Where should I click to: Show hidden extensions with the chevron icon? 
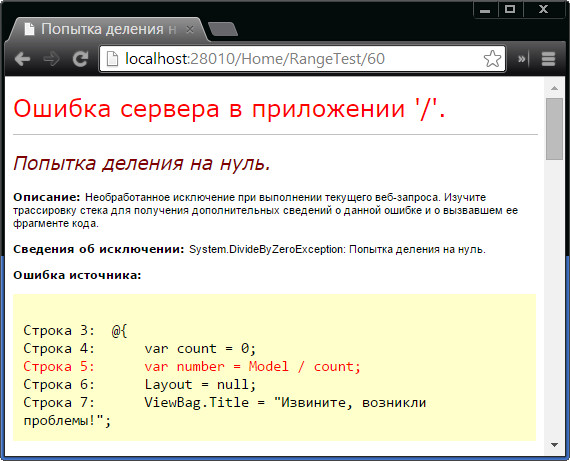click(522, 59)
